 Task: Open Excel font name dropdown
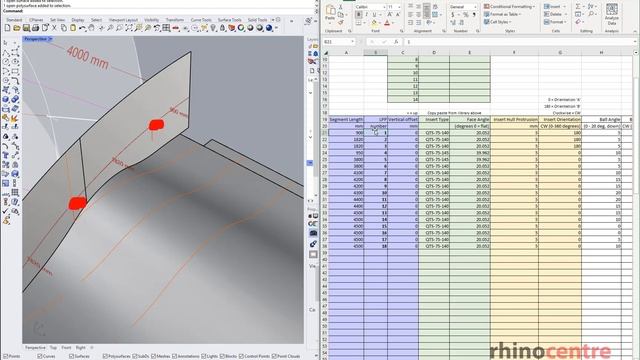384,7
